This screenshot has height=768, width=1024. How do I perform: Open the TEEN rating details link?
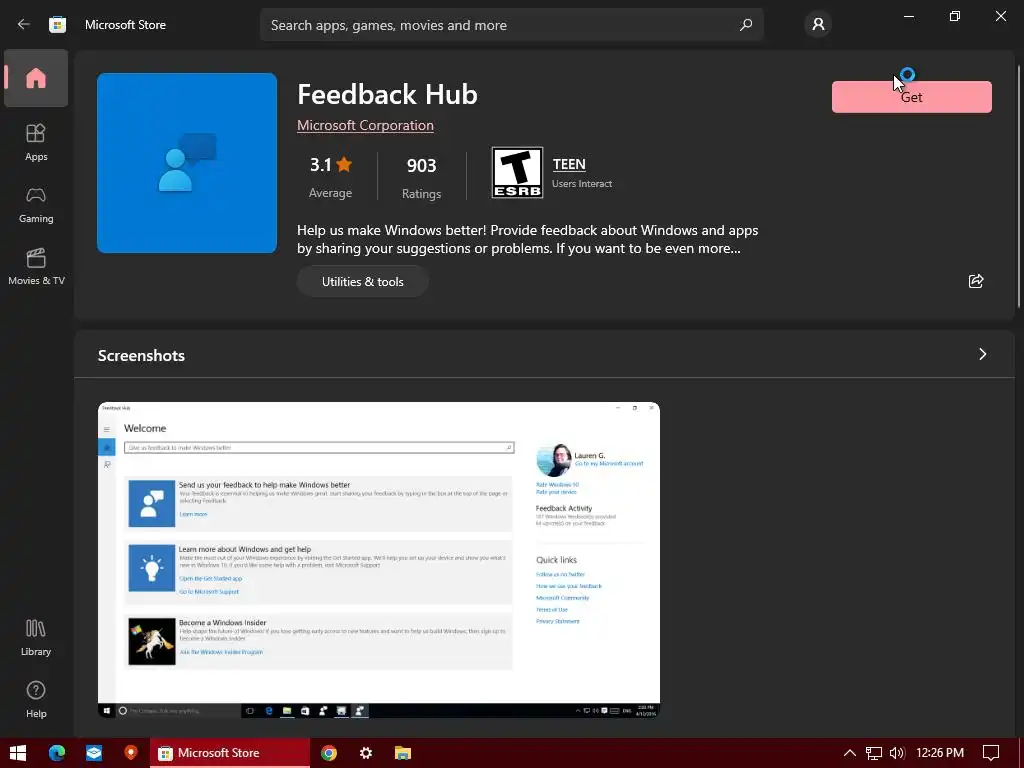pos(569,164)
